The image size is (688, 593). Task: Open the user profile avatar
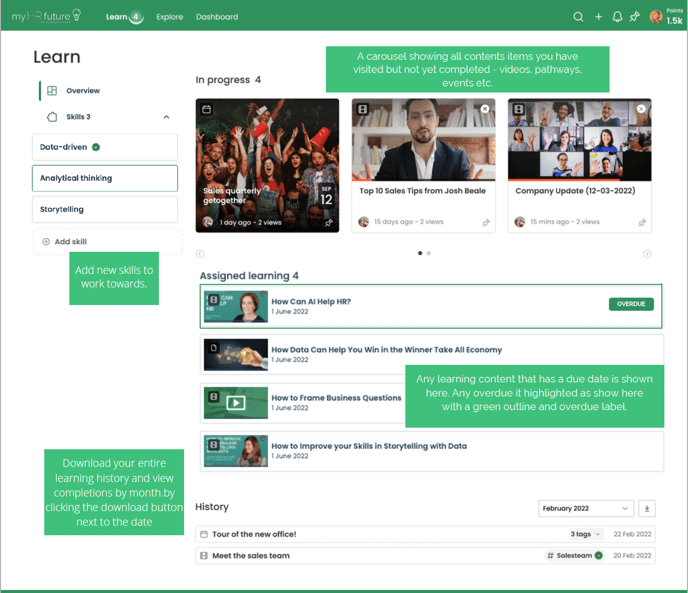pyautogui.click(x=656, y=17)
